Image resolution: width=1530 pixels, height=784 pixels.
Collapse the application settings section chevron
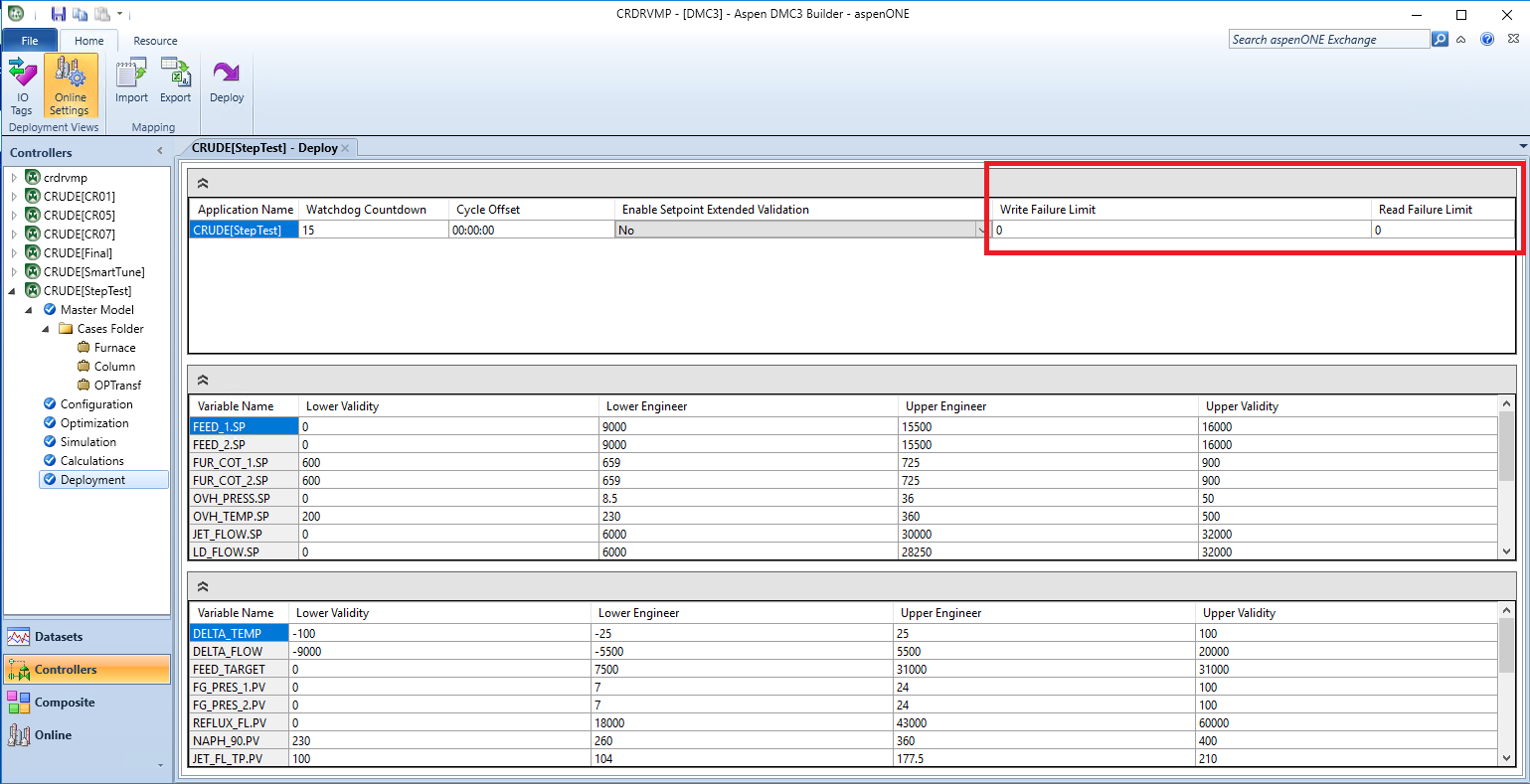203,184
